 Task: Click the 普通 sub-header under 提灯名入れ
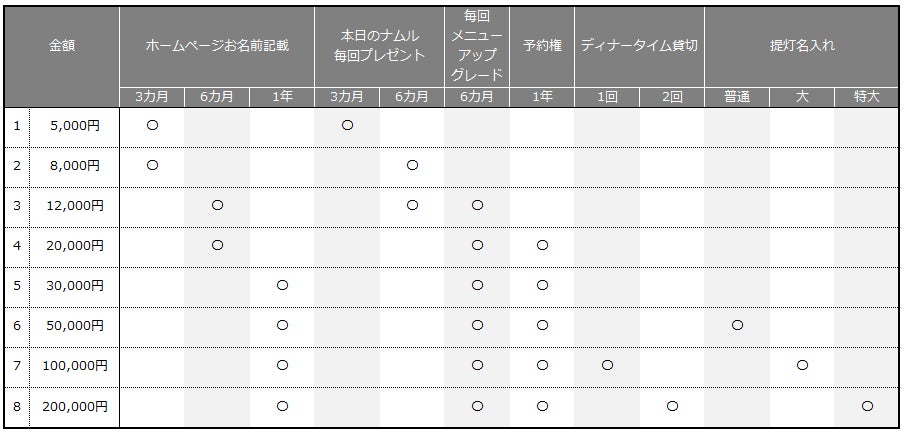tap(737, 97)
